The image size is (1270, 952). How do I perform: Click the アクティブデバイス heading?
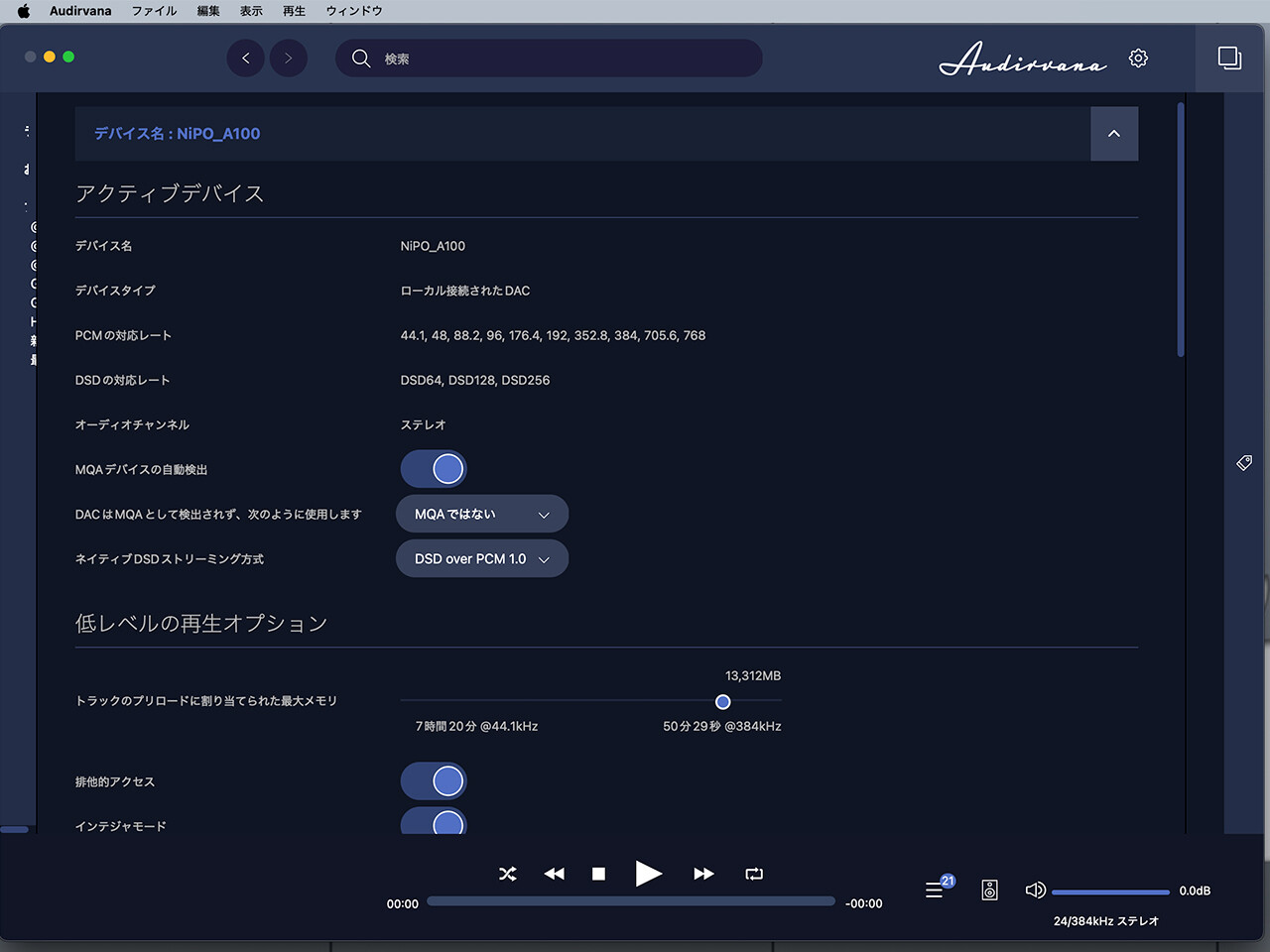pos(170,193)
